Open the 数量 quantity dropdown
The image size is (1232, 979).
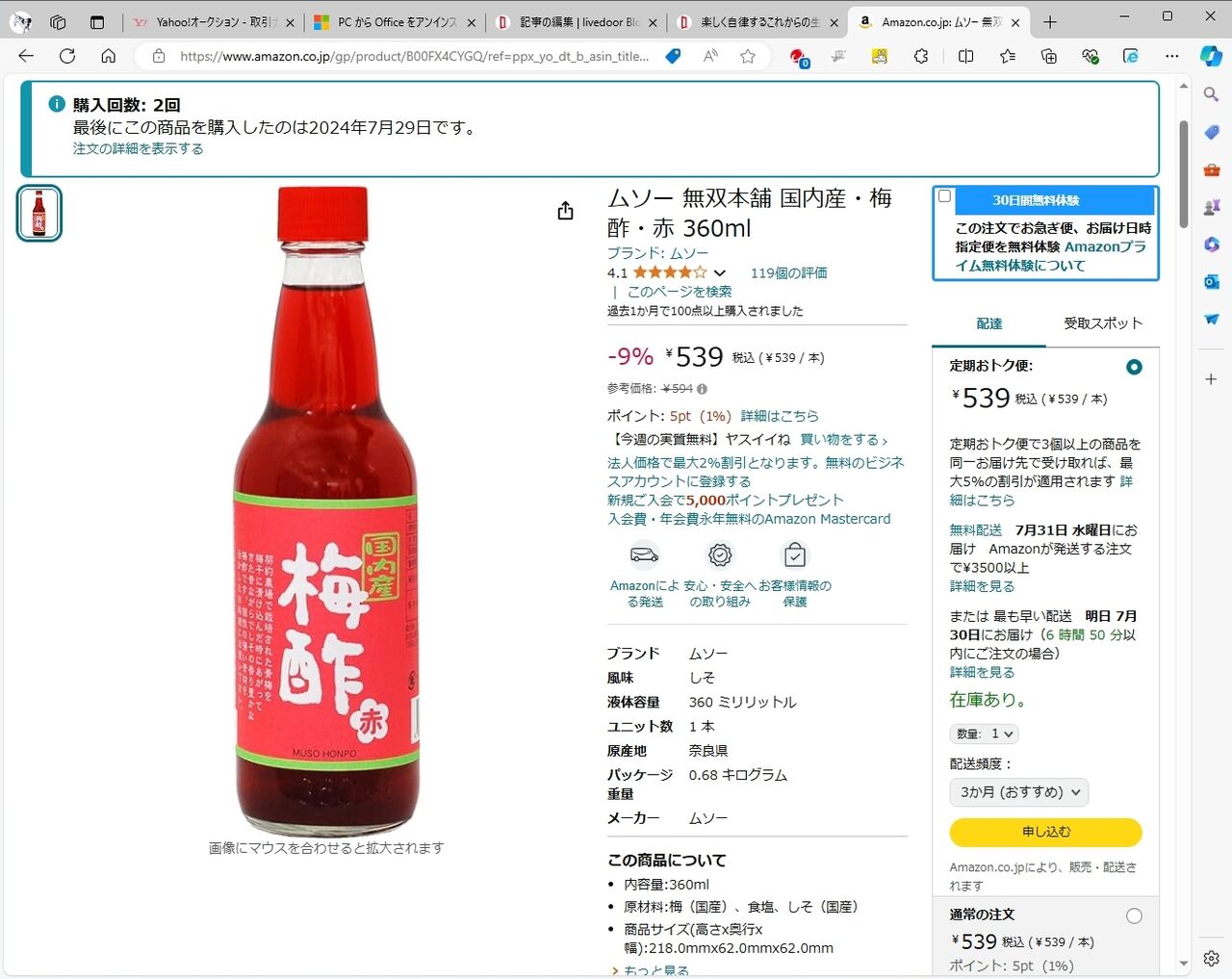[984, 734]
